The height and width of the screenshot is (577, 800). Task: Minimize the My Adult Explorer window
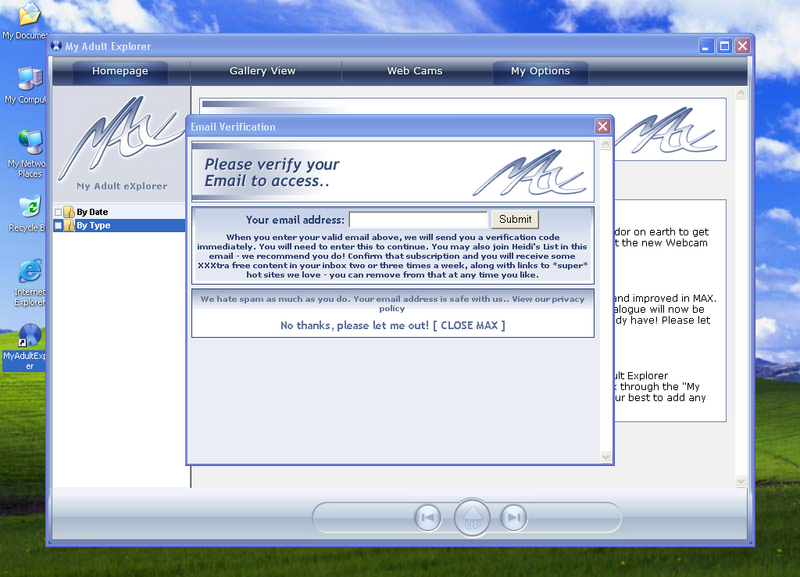tap(706, 46)
